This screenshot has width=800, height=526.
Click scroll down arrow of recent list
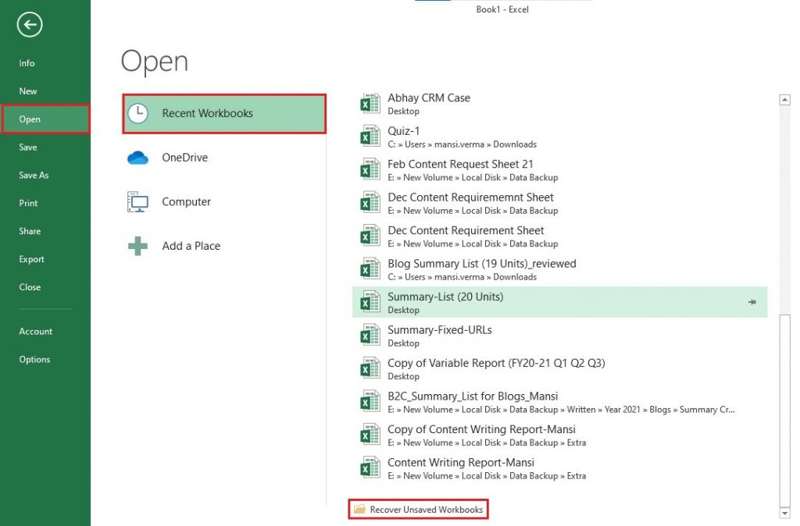[785, 513]
